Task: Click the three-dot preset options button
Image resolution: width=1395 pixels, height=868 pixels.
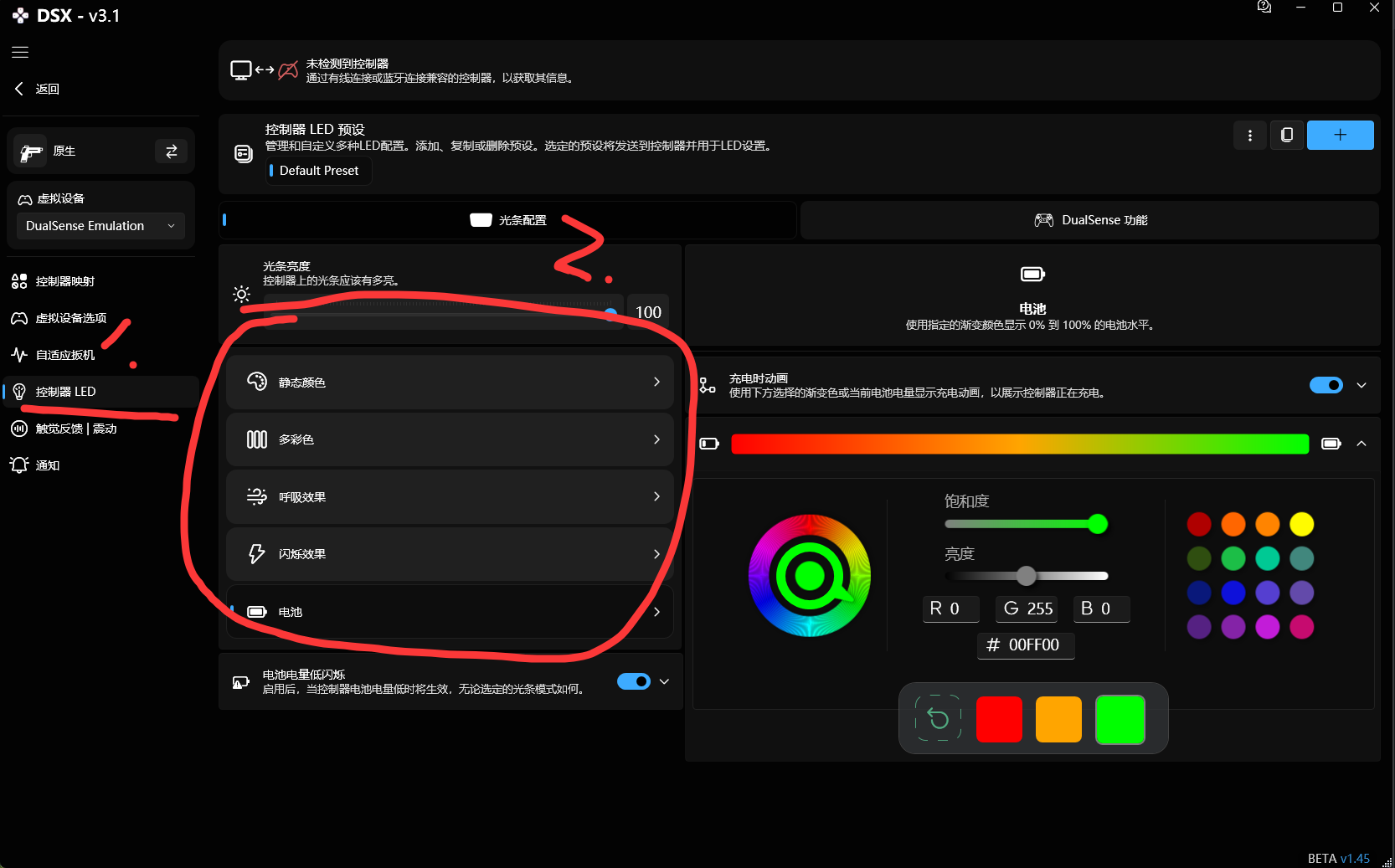Action: [1250, 135]
